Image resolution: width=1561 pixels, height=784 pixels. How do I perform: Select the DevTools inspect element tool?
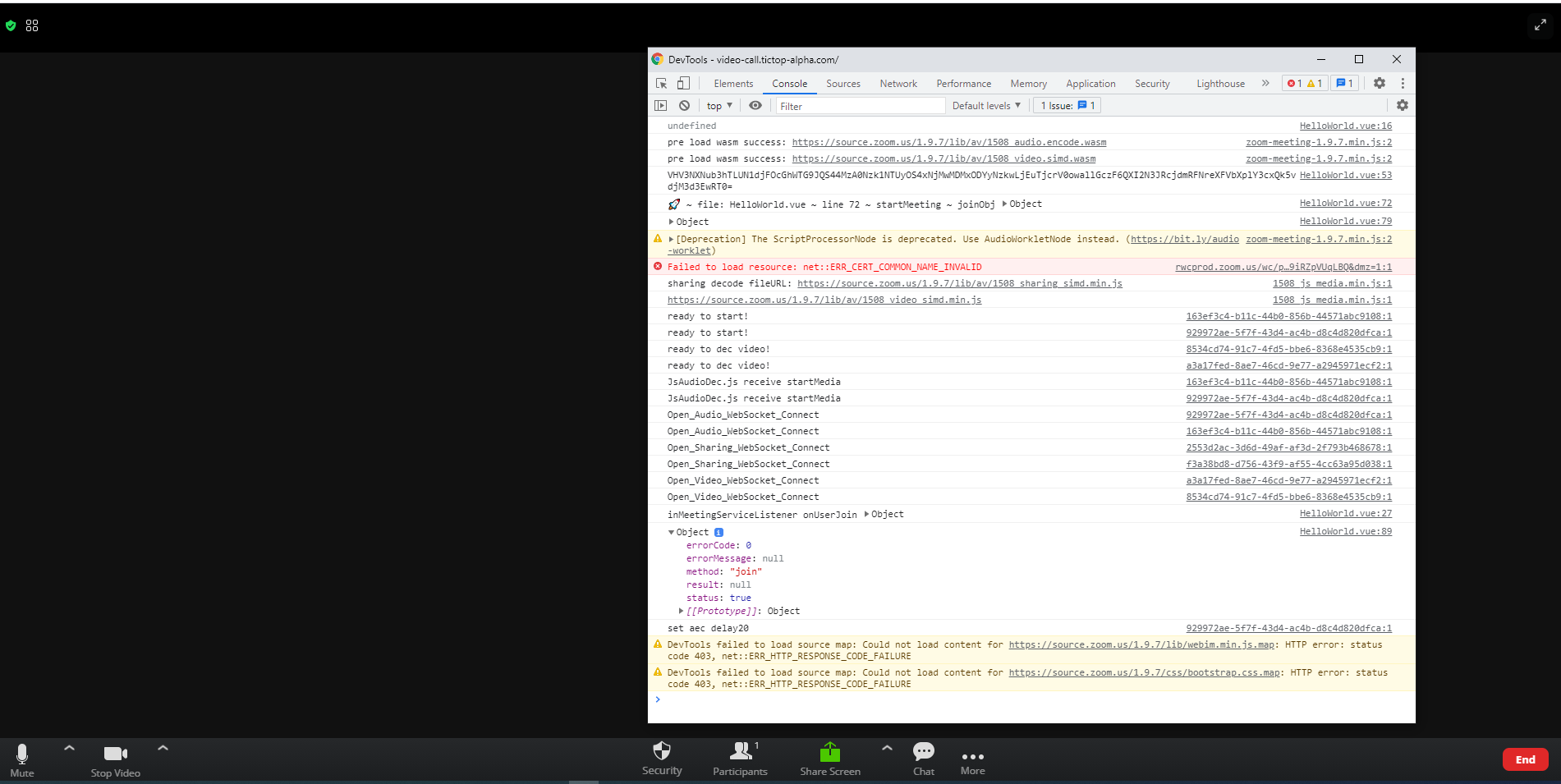point(662,83)
